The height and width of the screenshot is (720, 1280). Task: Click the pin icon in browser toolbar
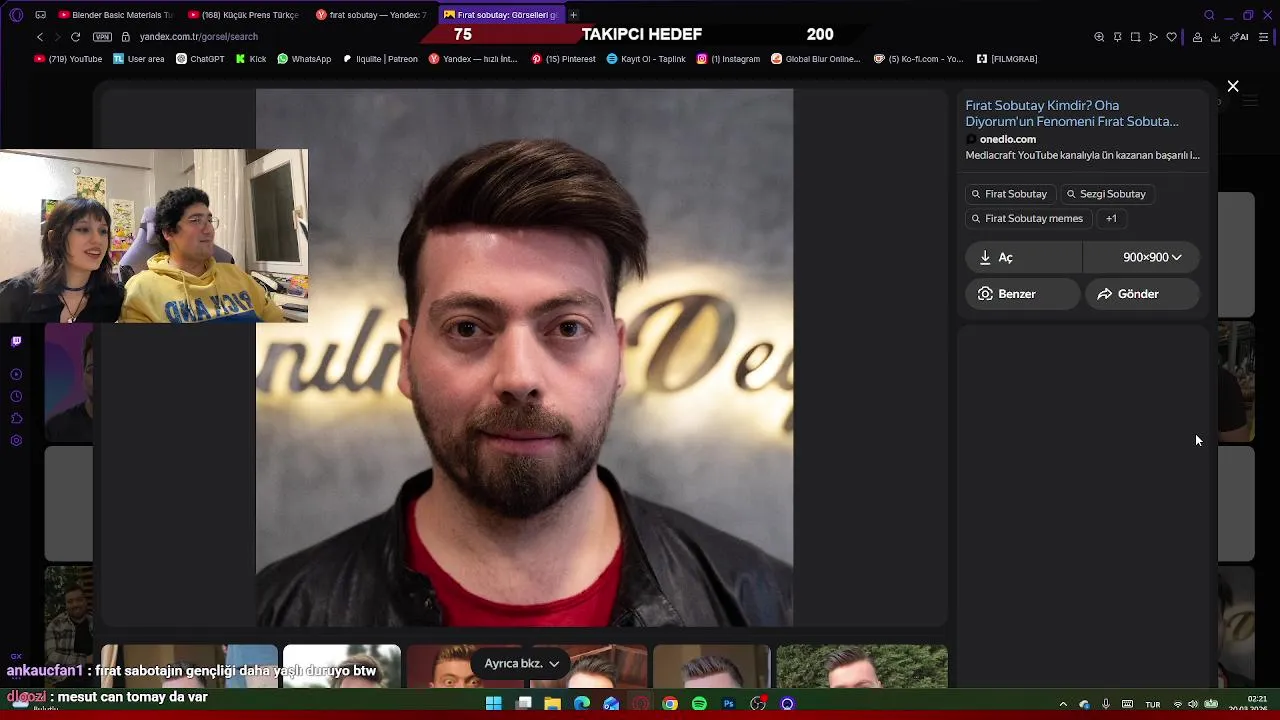pyautogui.click(x=1117, y=37)
